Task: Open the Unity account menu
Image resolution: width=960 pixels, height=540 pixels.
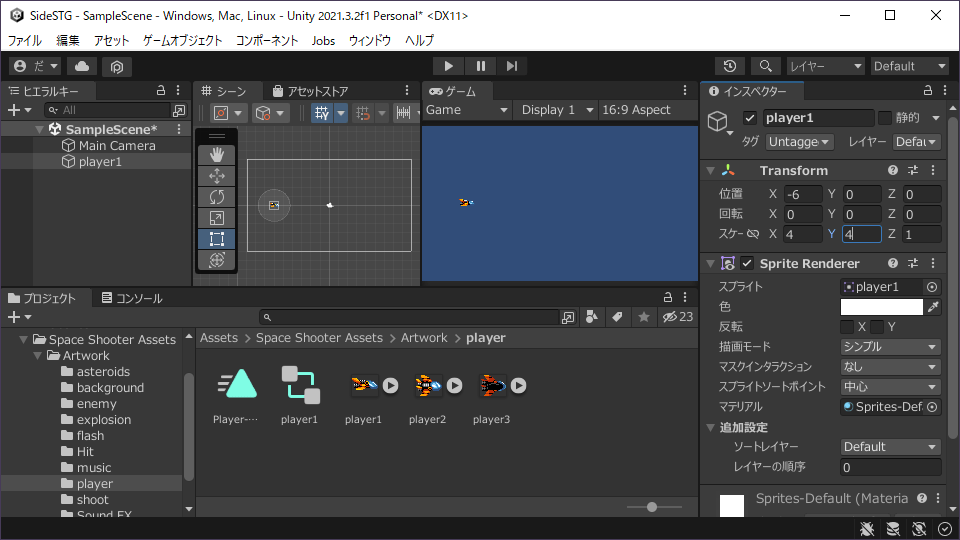Action: pos(36,66)
